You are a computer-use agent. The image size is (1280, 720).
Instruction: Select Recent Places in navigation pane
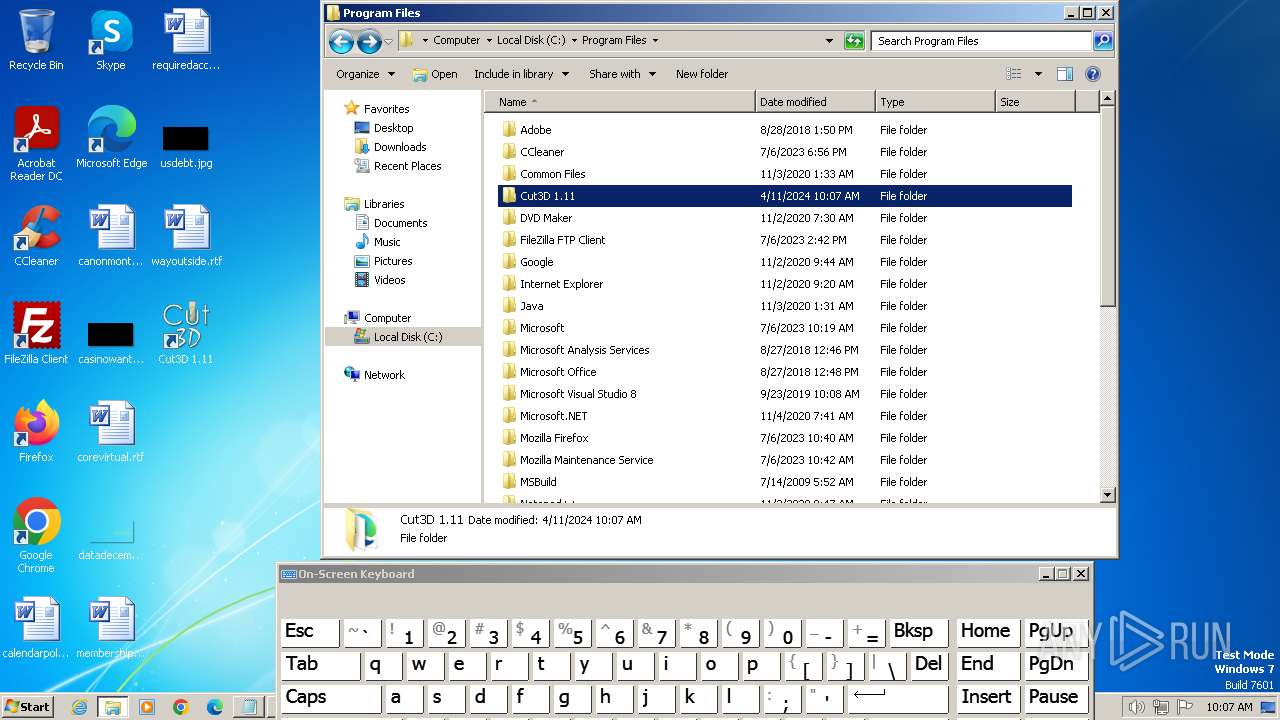[x=407, y=166]
